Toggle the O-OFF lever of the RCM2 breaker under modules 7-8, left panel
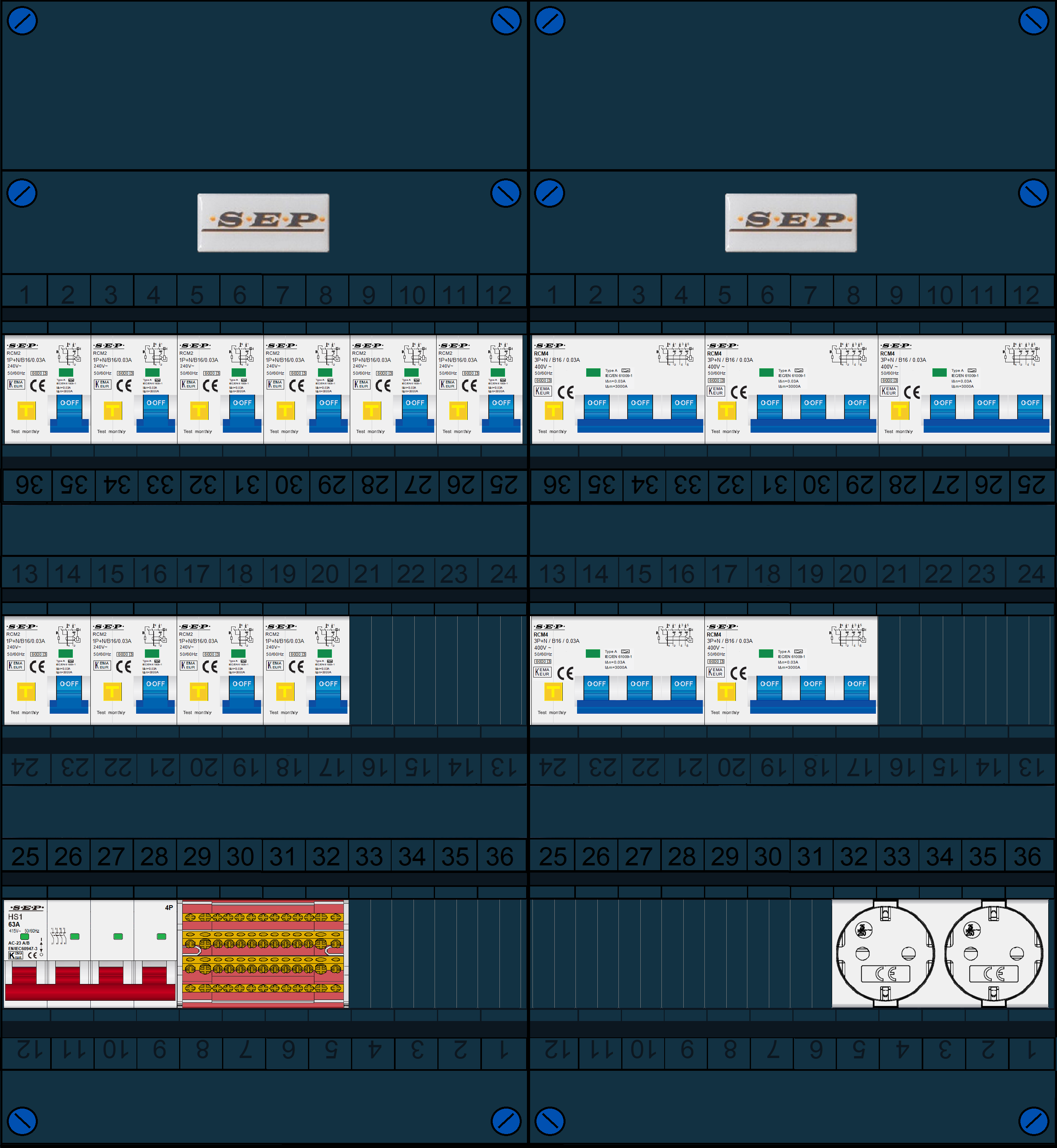Screen dimensions: 1057x1148 click(328, 414)
